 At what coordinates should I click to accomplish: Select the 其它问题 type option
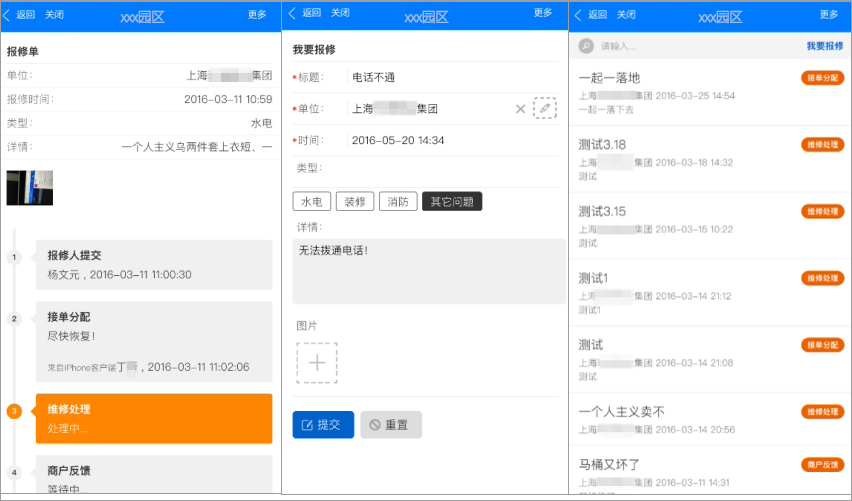click(x=452, y=202)
